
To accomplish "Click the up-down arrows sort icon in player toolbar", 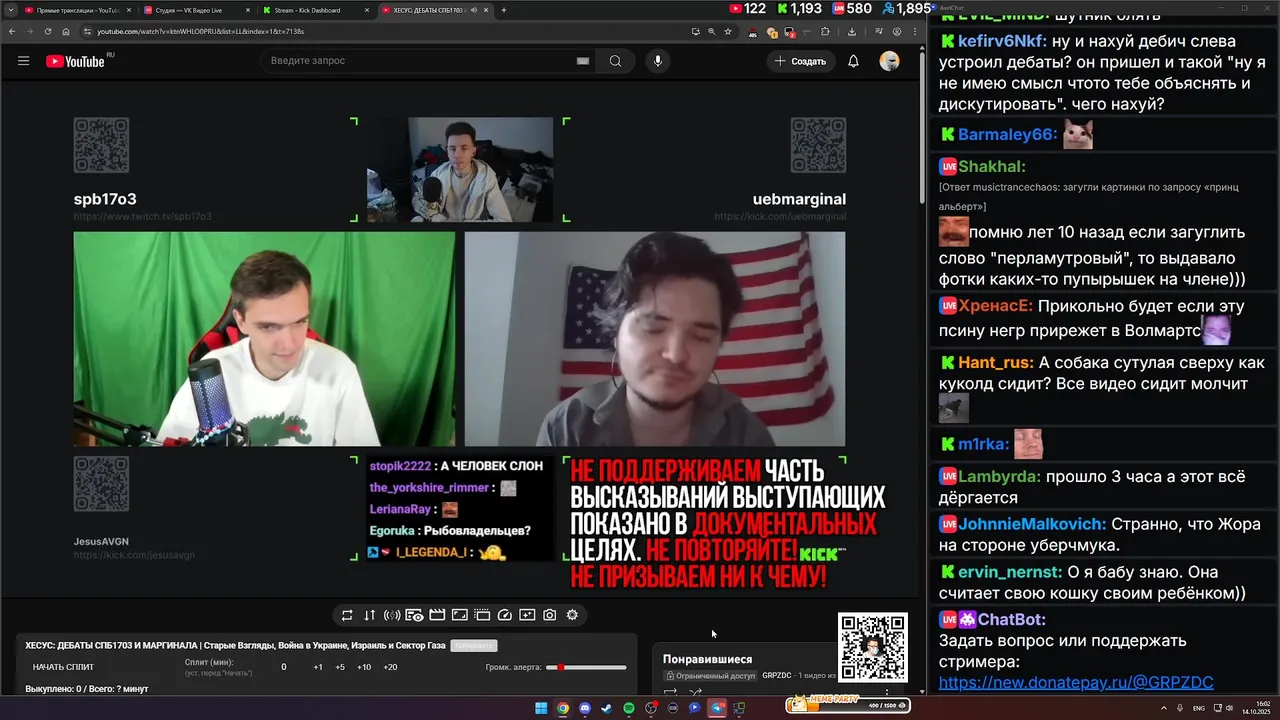I will [x=369, y=615].
